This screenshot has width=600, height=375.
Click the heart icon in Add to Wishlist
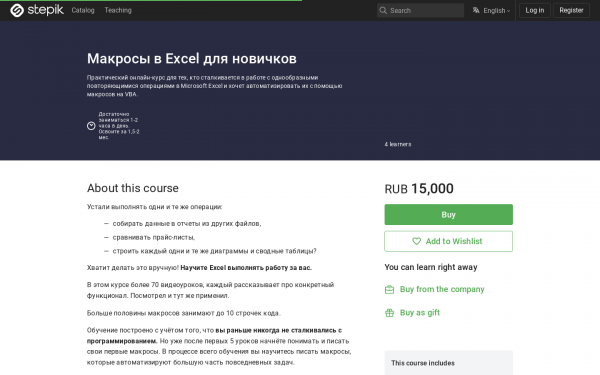click(x=416, y=241)
